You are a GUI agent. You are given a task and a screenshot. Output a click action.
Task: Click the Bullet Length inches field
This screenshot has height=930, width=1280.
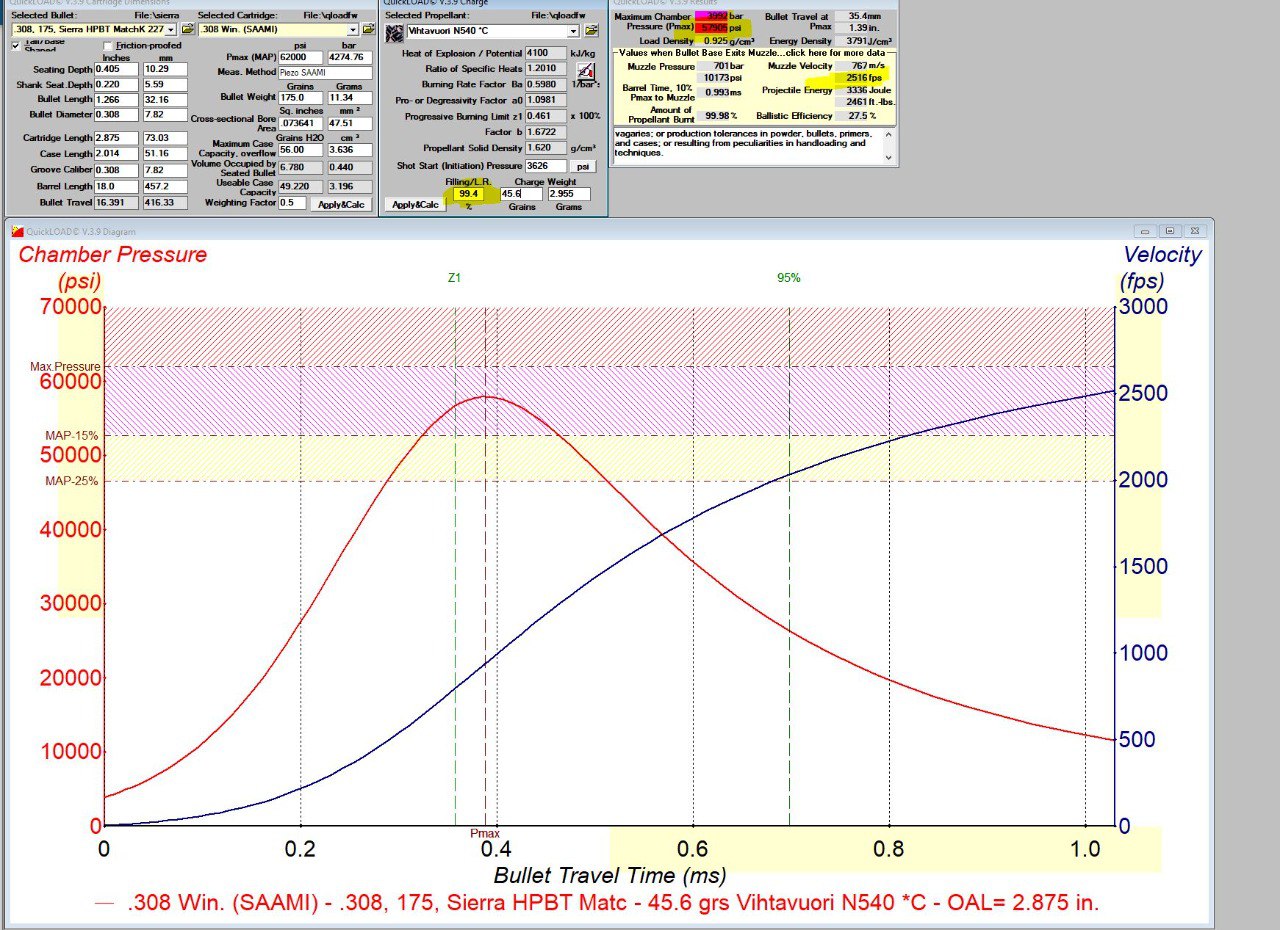116,100
